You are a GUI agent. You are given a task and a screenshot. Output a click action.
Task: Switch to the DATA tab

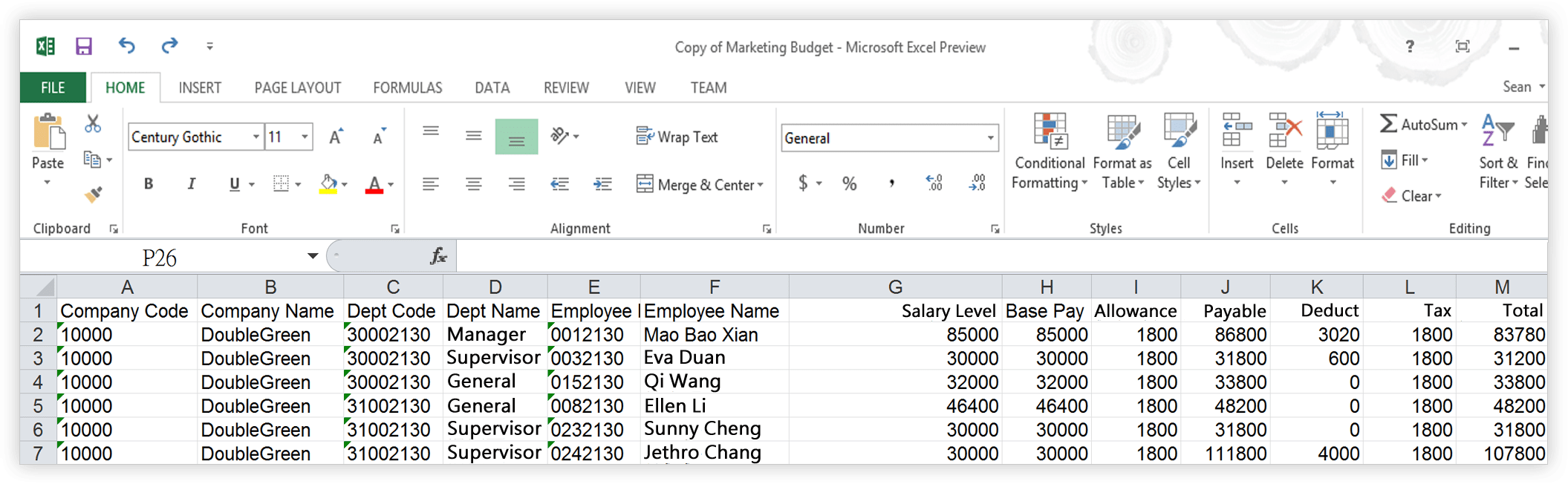[x=492, y=88]
